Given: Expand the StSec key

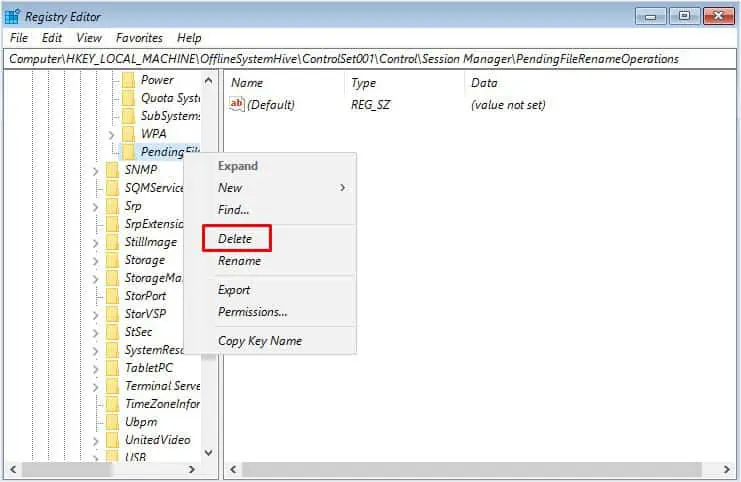Looking at the screenshot, I should click(x=95, y=333).
